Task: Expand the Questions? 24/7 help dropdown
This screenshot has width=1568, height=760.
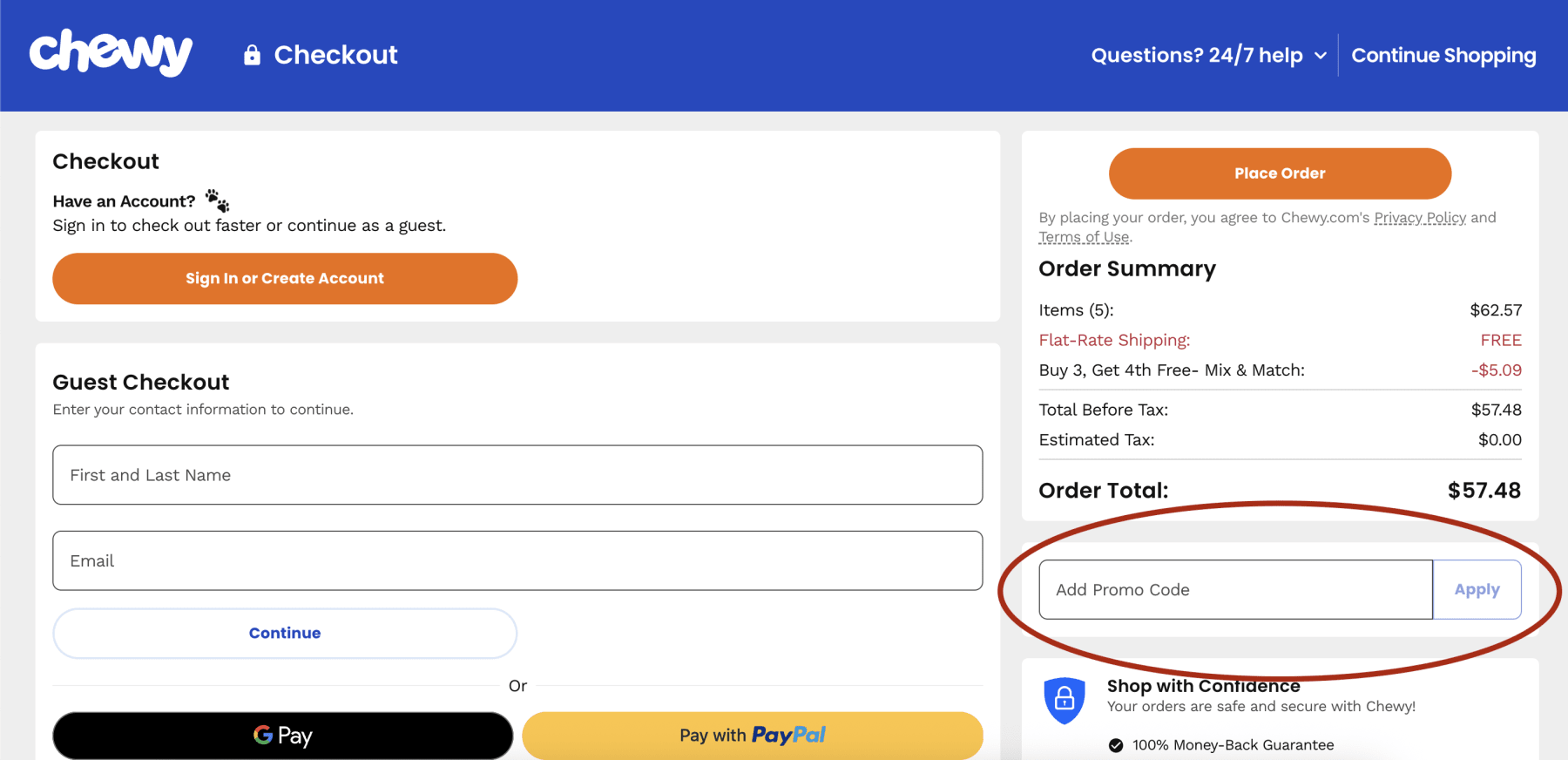Action: click(1206, 55)
